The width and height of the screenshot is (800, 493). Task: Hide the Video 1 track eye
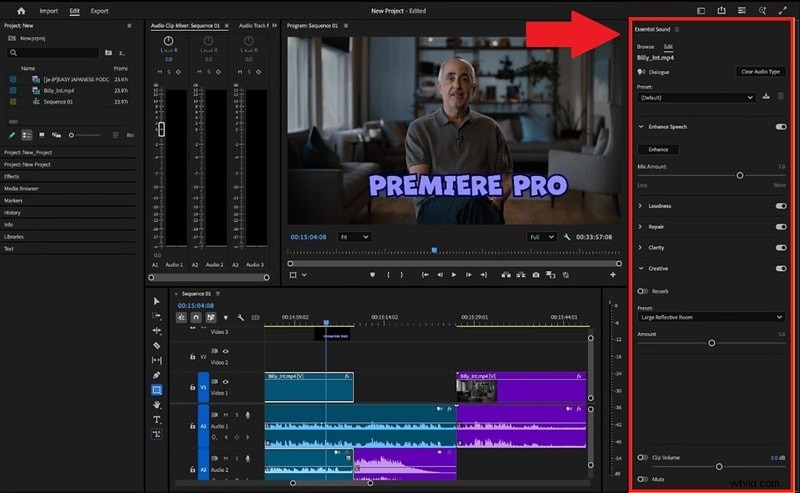click(x=226, y=382)
